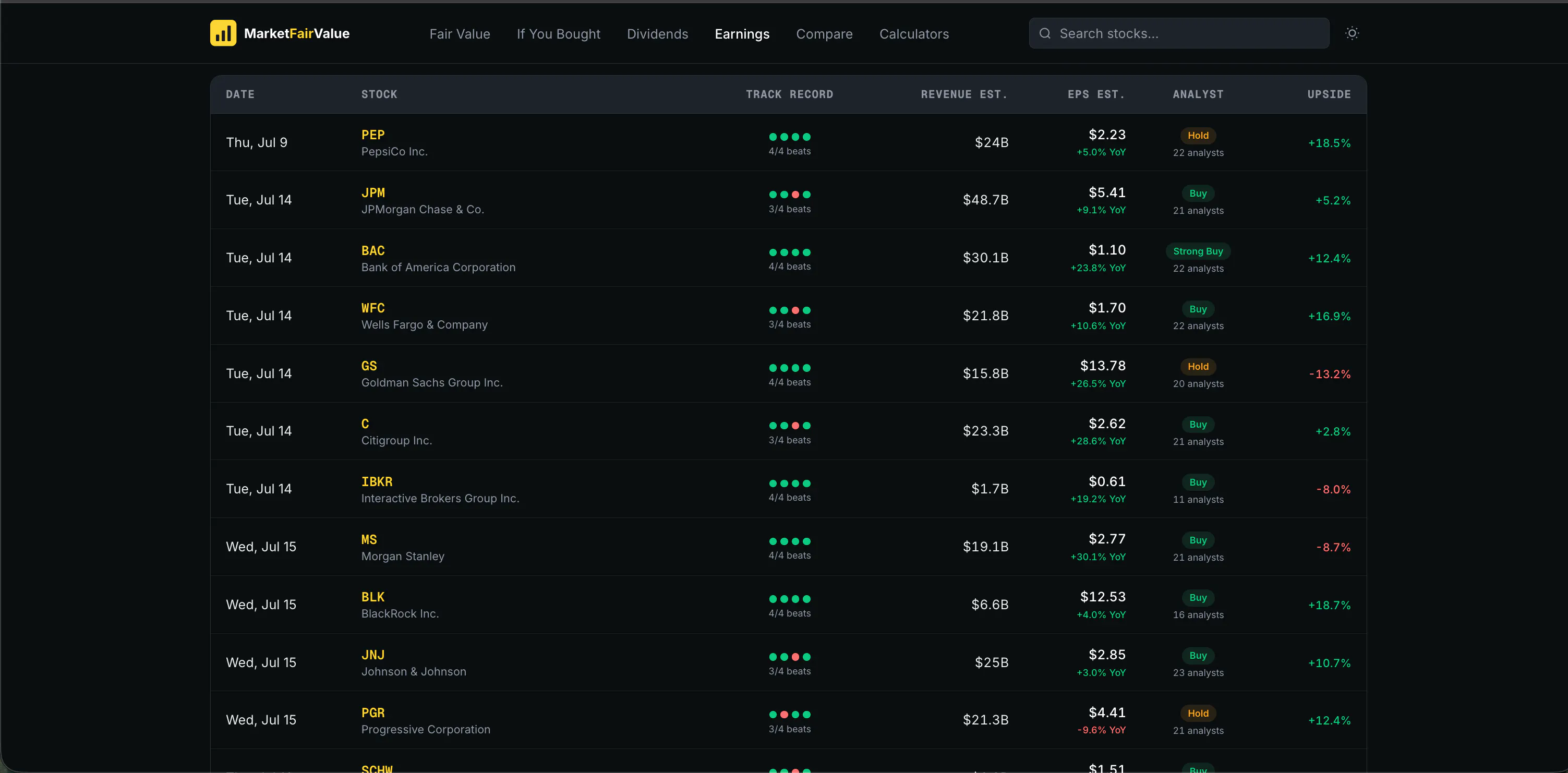The width and height of the screenshot is (1568, 773).
Task: Click the Hold badge in the Progressive row
Action: [1198, 714]
